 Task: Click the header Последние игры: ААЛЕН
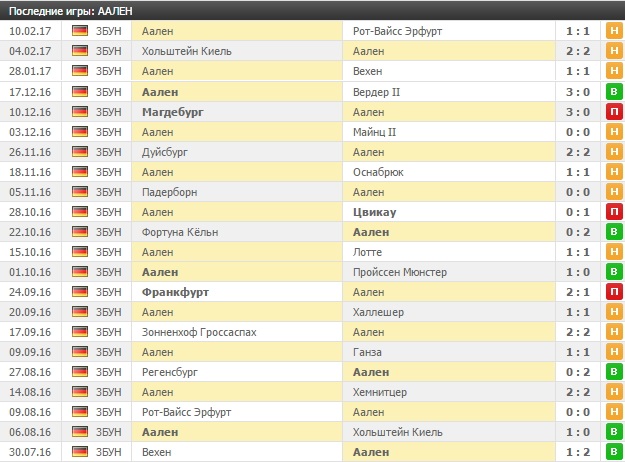point(71,11)
